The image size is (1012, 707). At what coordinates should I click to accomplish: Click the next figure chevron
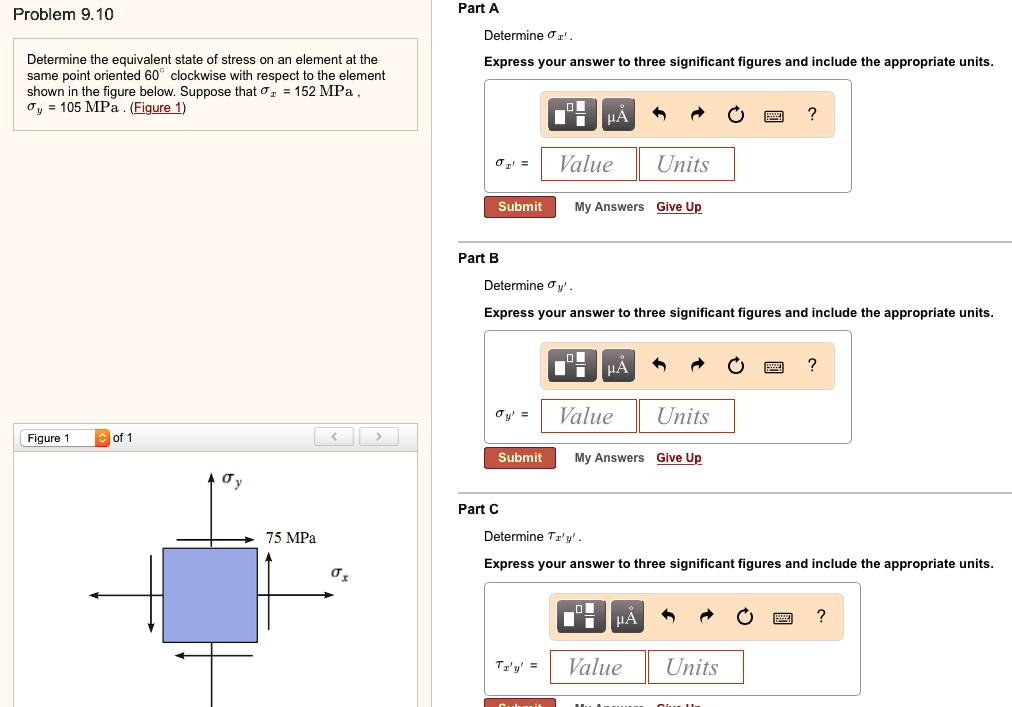[378, 436]
